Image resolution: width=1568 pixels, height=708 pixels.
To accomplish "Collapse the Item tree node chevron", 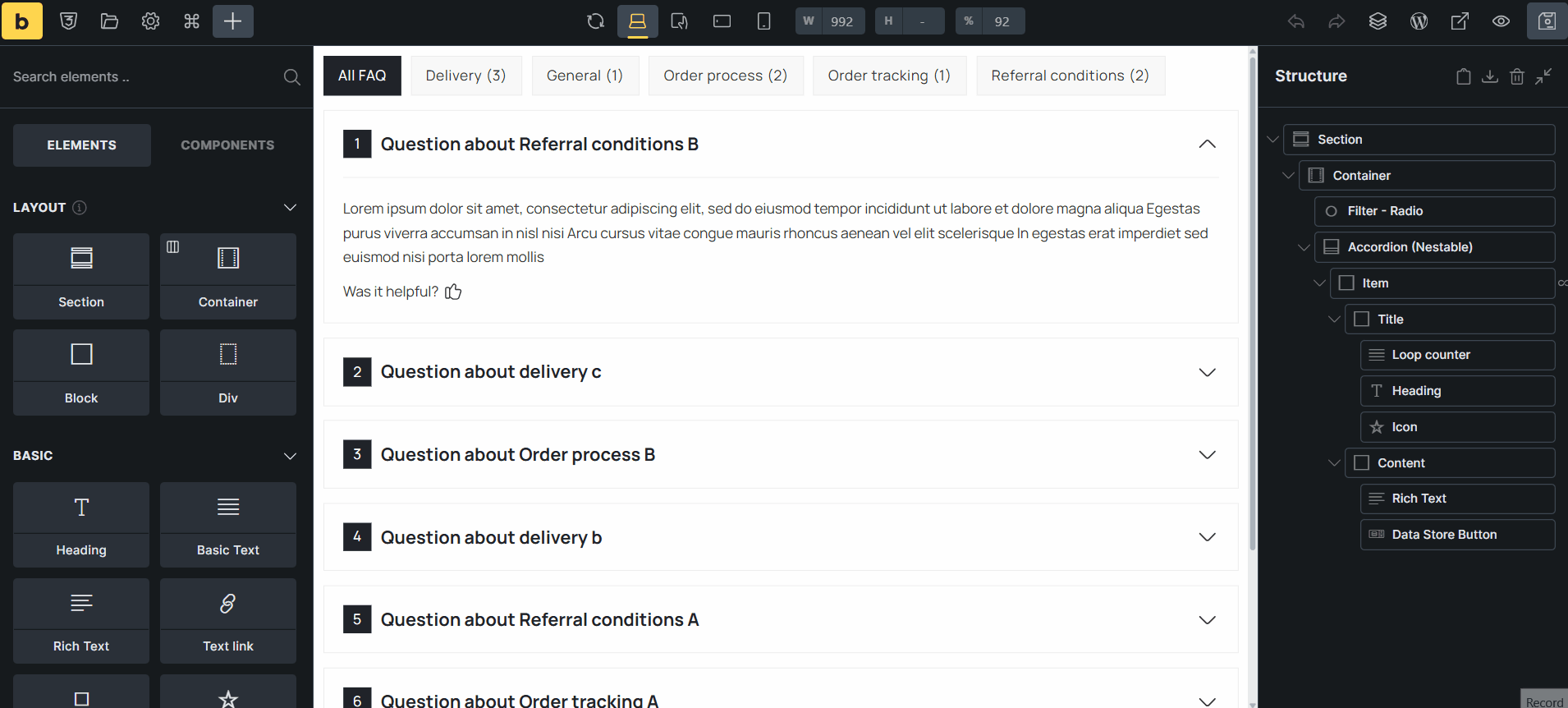I will [x=1319, y=283].
